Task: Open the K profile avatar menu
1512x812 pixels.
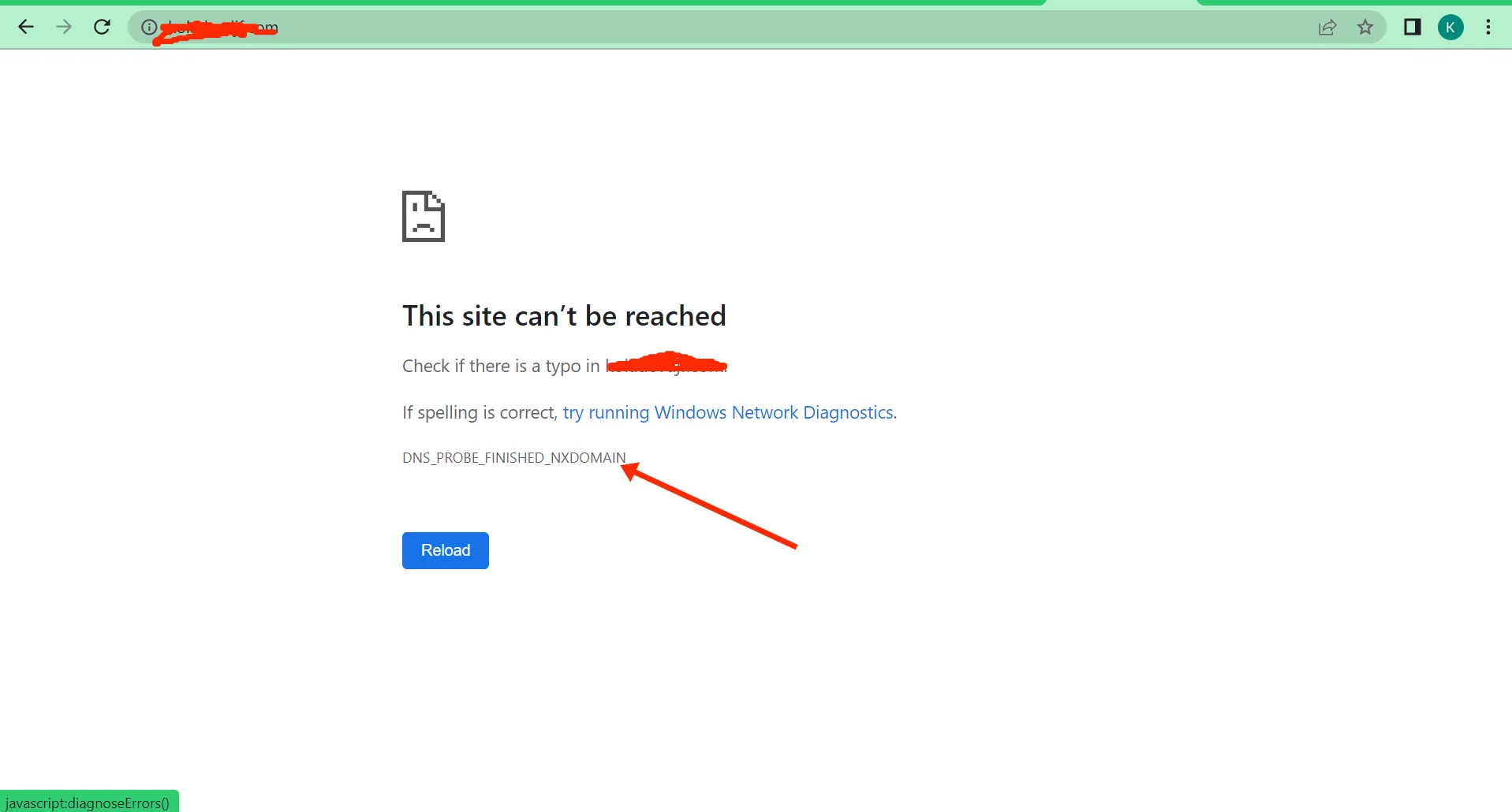Action: click(x=1450, y=28)
